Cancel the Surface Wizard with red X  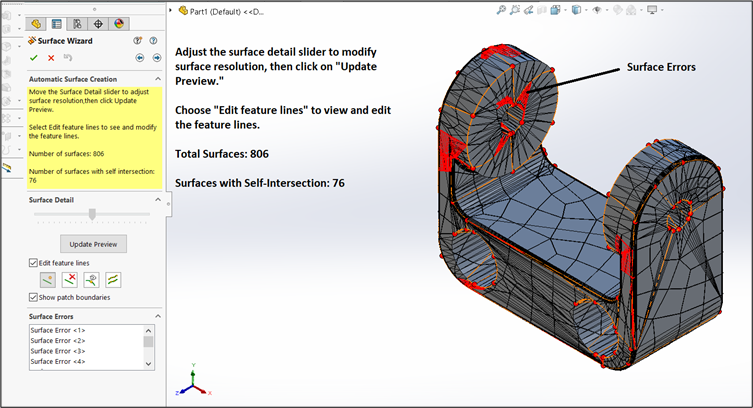51,58
